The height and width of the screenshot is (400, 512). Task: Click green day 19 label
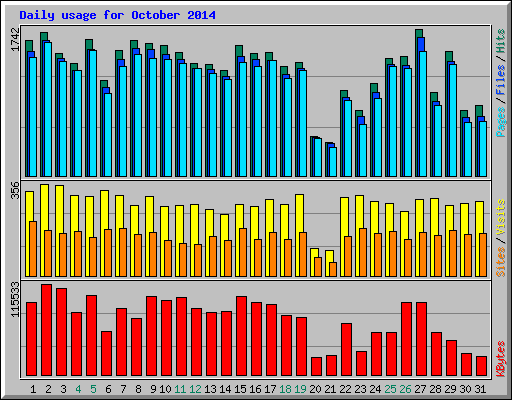pyautogui.click(x=300, y=389)
